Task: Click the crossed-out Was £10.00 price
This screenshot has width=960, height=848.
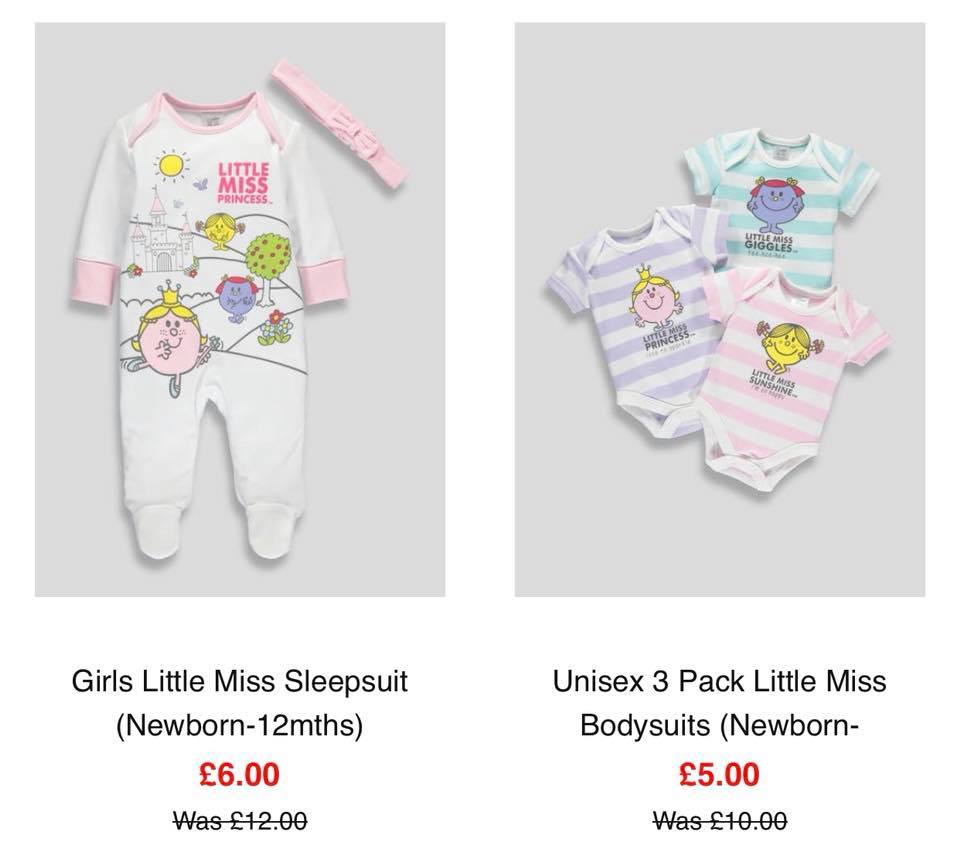Action: (720, 820)
